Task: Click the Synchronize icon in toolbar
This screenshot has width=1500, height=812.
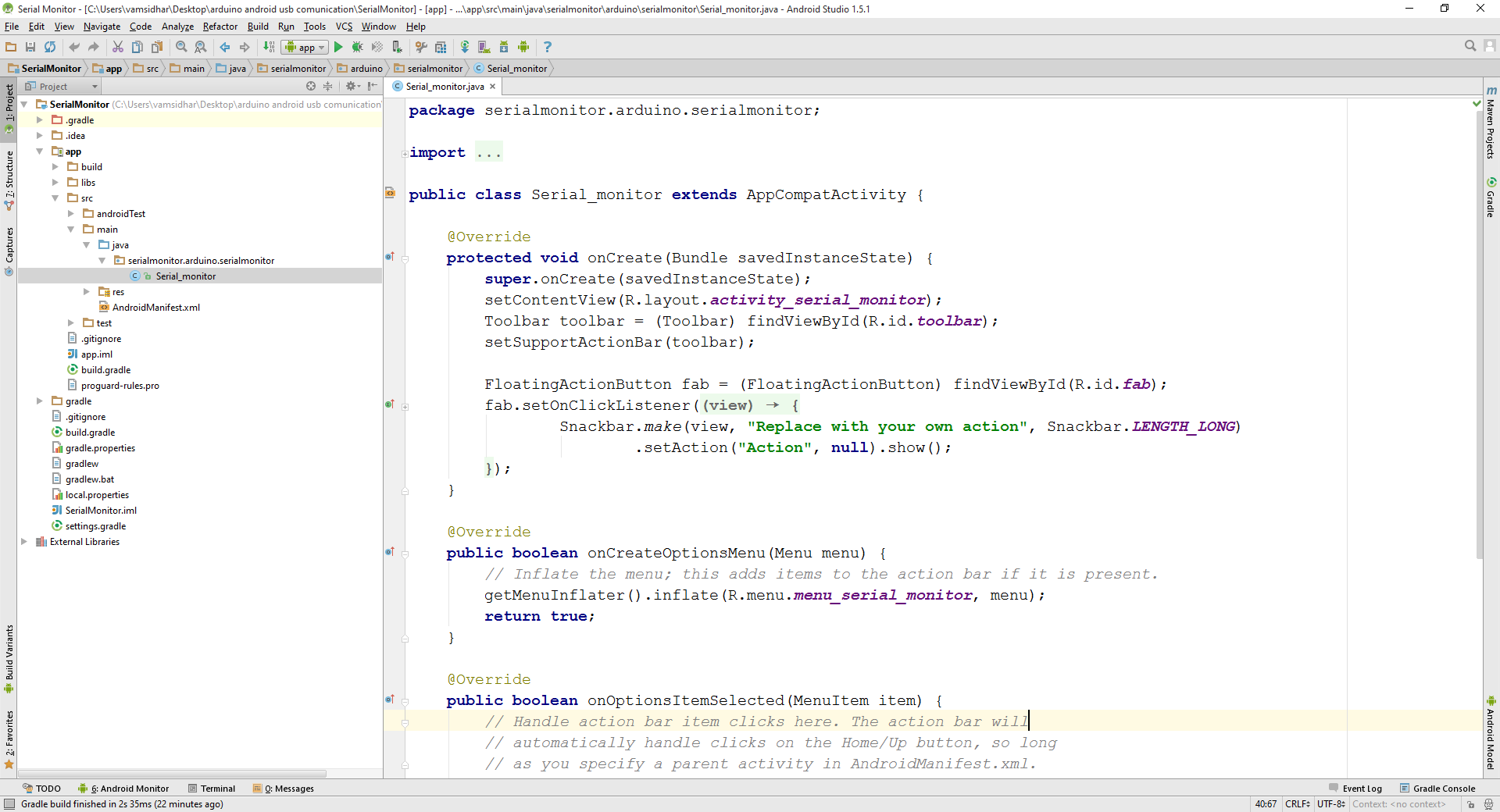Action: pos(50,47)
